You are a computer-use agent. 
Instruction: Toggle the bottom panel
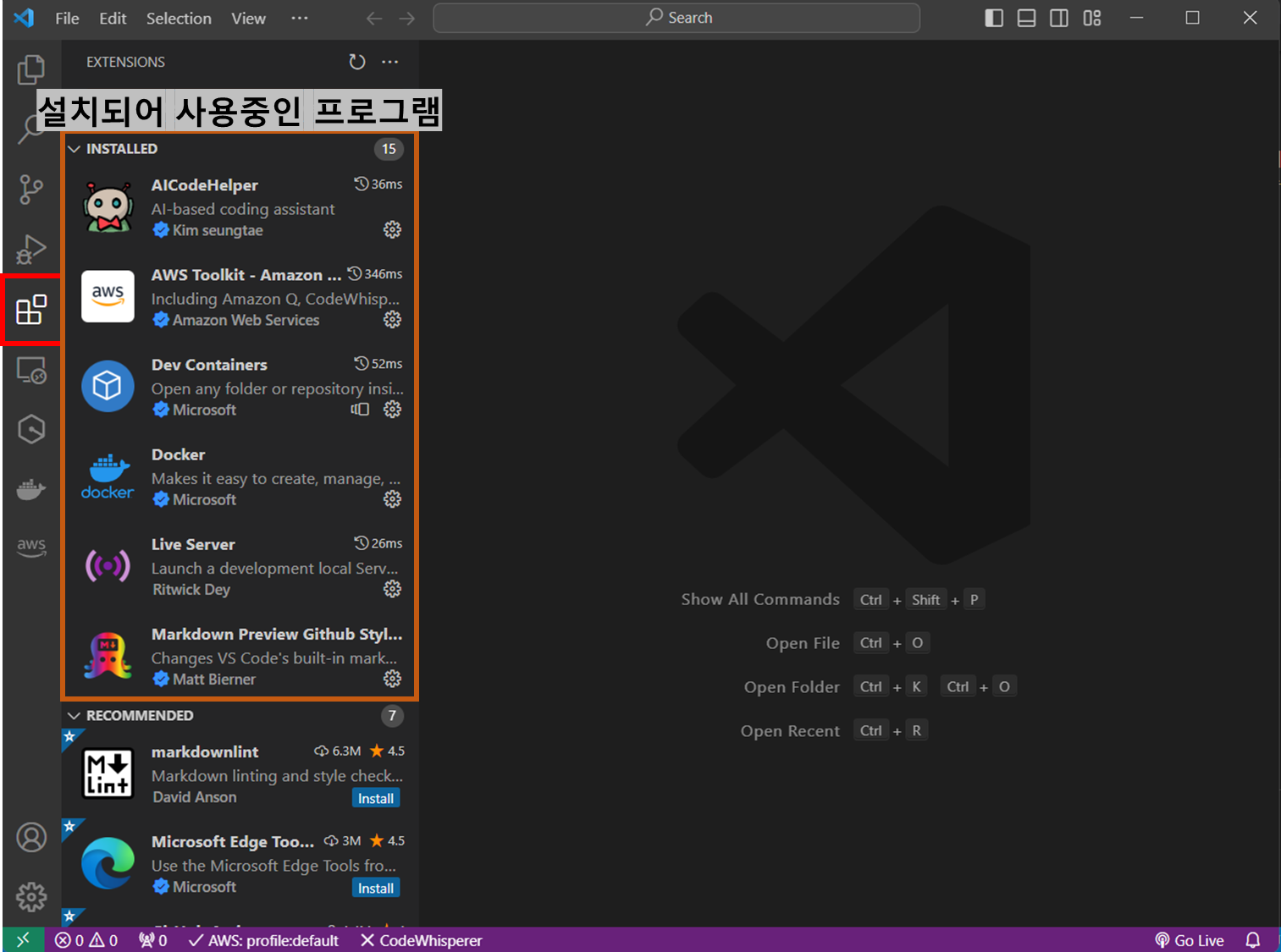click(x=1026, y=18)
